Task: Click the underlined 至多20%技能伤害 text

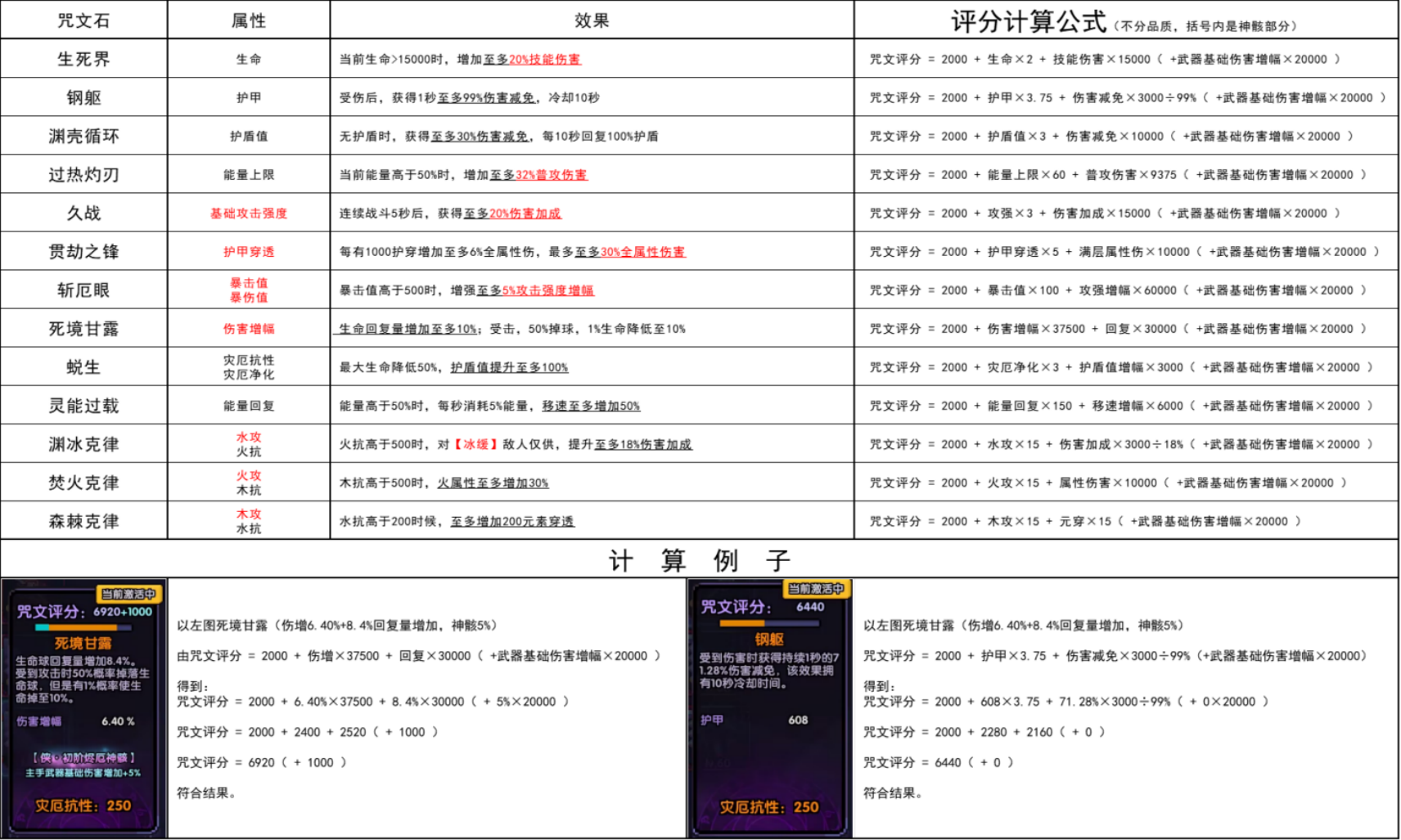Action: point(532,60)
